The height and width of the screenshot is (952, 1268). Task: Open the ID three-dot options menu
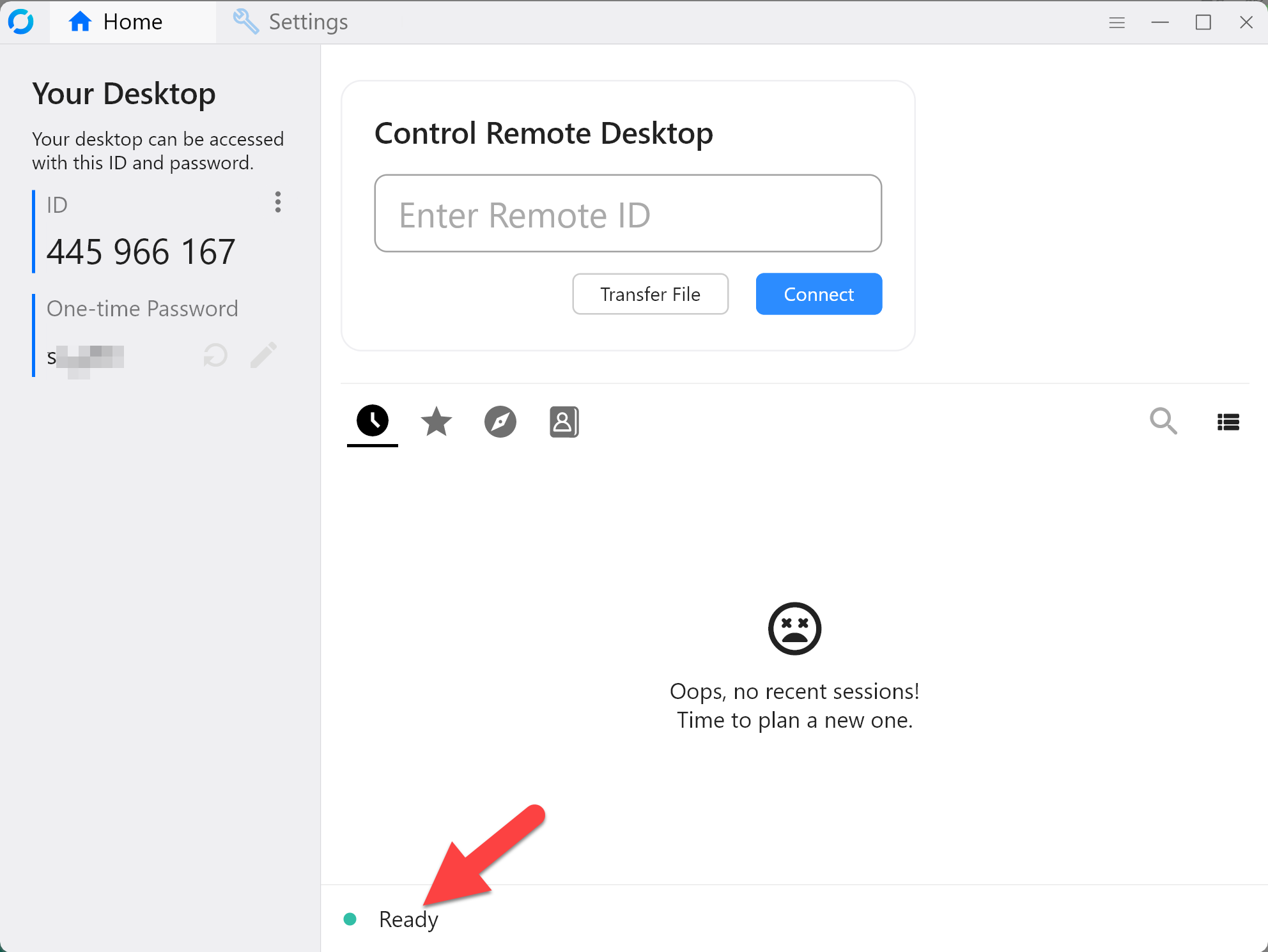[277, 203]
